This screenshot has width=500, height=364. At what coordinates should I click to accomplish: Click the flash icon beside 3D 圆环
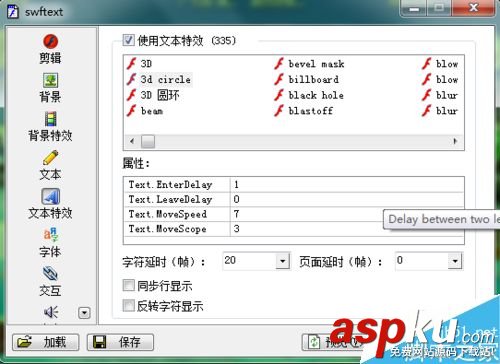(132, 95)
